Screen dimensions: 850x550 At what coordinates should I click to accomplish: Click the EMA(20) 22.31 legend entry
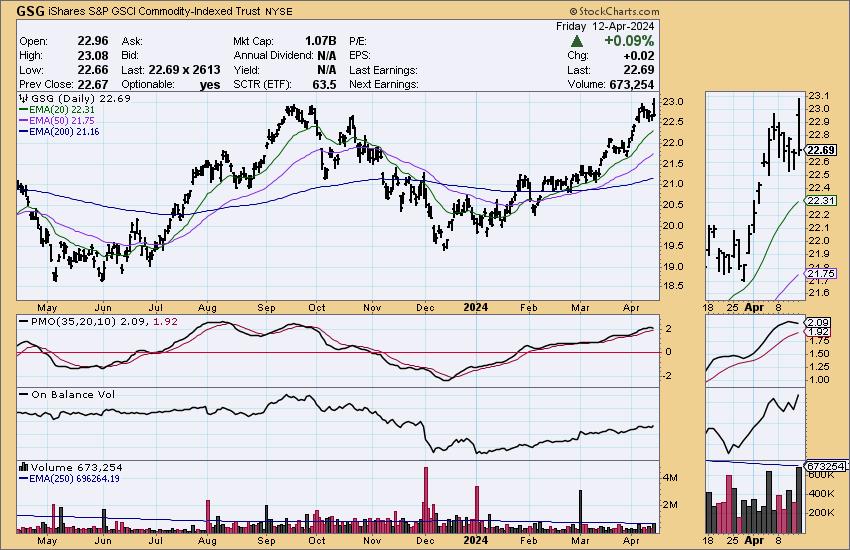[x=57, y=109]
